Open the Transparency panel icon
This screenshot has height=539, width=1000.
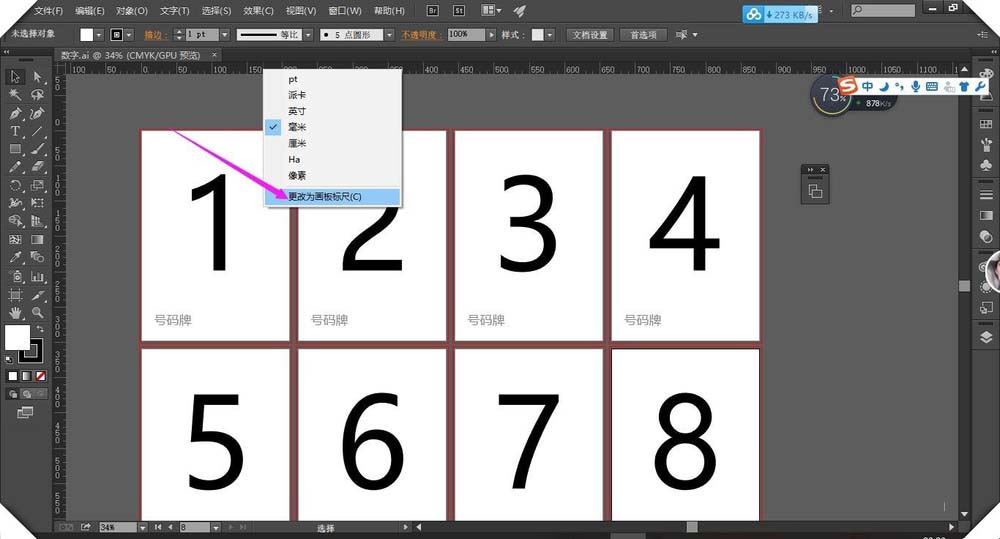click(x=986, y=237)
